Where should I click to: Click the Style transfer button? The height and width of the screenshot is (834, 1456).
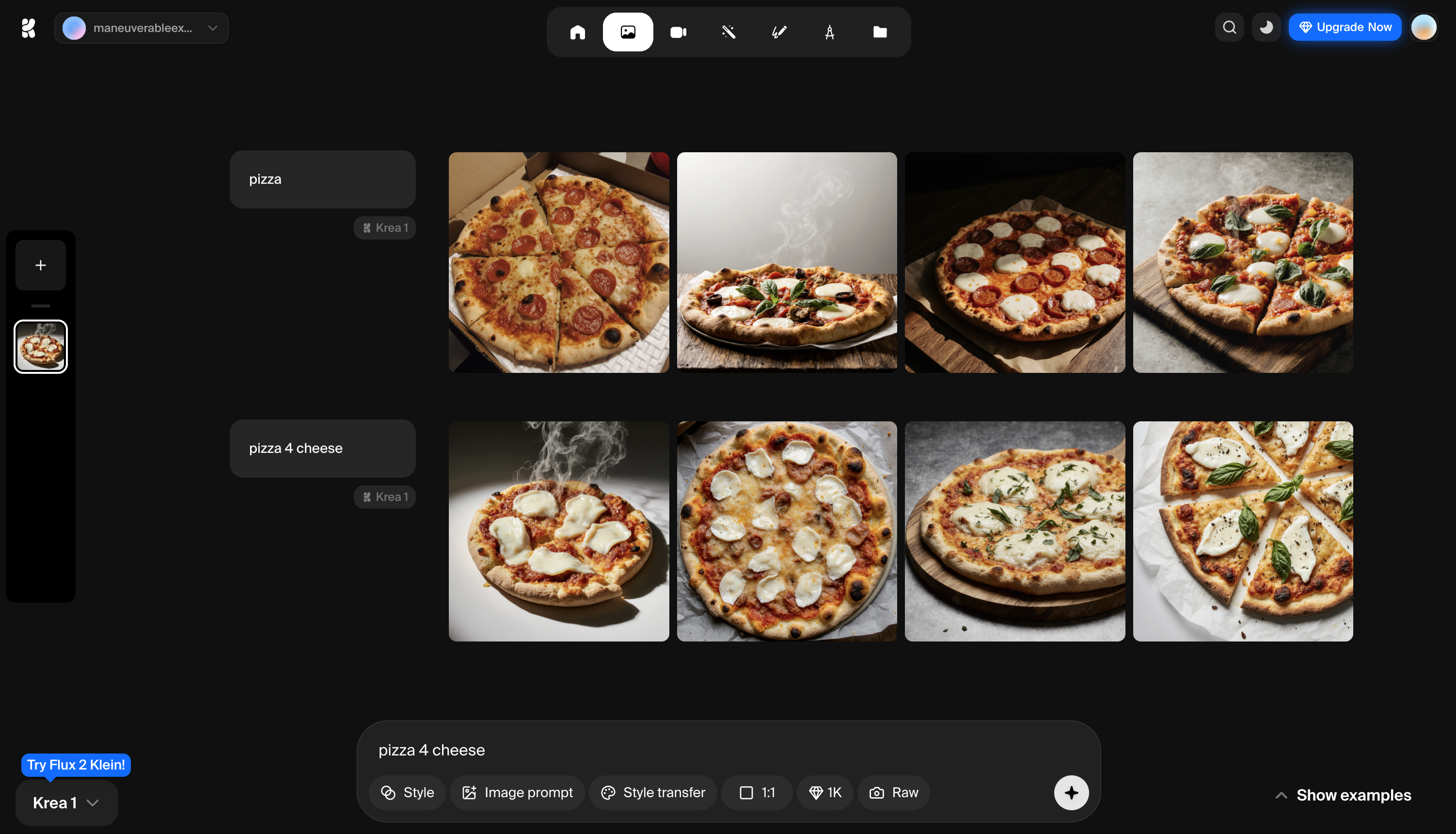click(x=653, y=793)
